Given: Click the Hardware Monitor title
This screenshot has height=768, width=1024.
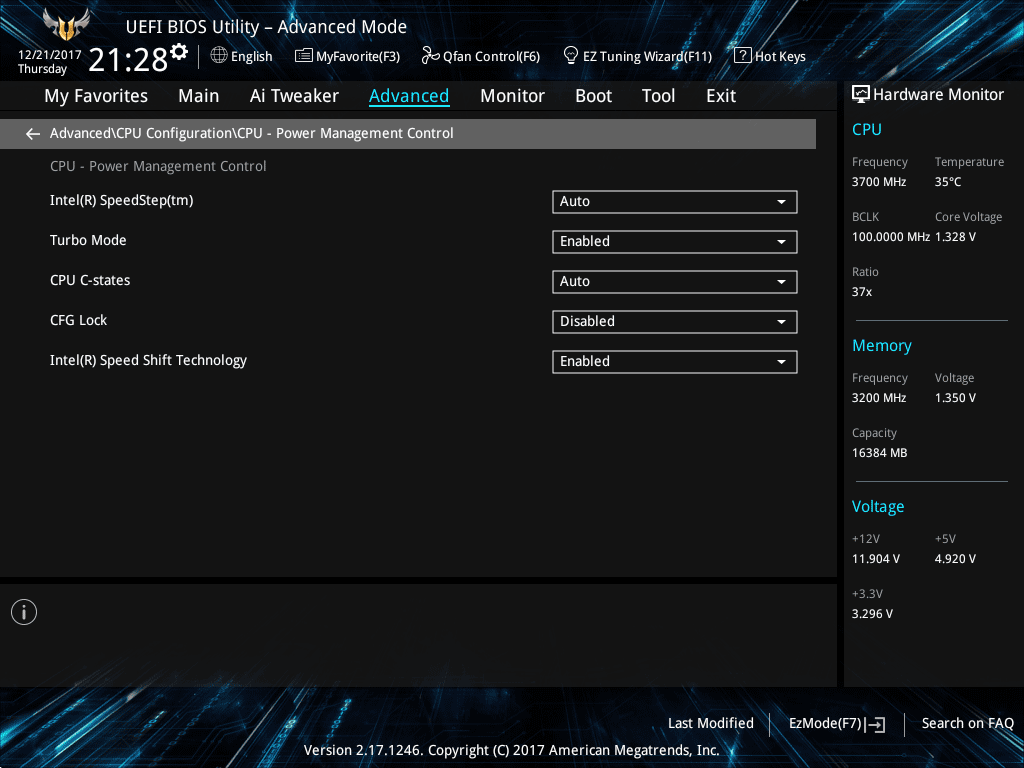Looking at the screenshot, I should tap(938, 95).
